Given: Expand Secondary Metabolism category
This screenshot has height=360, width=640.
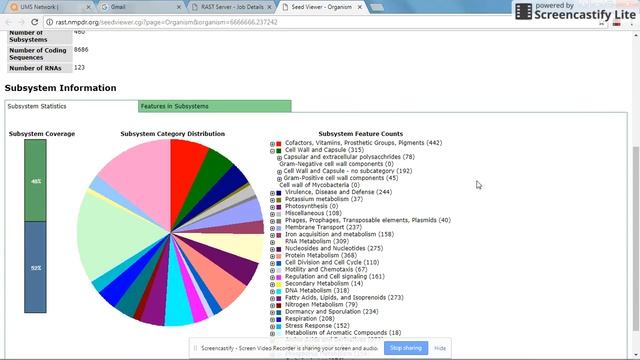Looking at the screenshot, I should click(272, 284).
